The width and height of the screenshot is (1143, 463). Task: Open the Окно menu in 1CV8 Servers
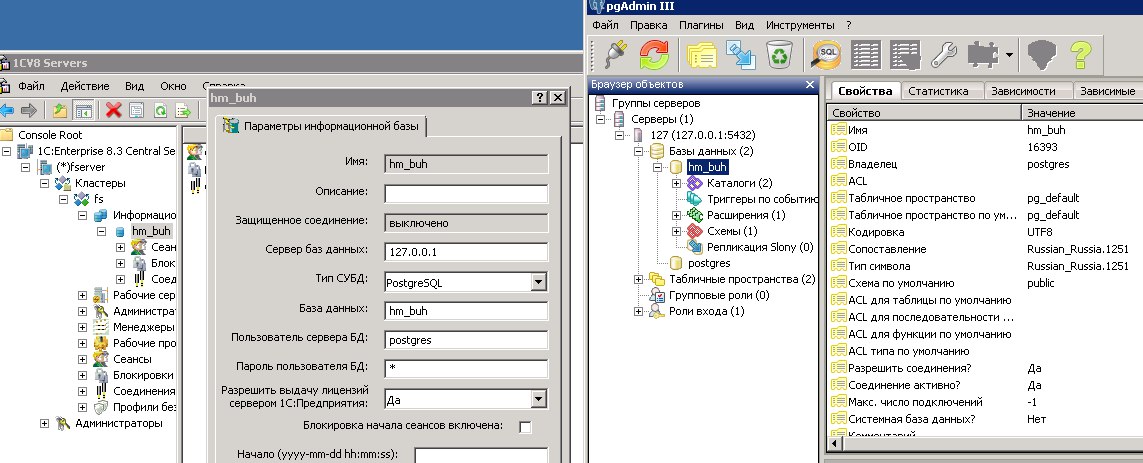pos(173,86)
